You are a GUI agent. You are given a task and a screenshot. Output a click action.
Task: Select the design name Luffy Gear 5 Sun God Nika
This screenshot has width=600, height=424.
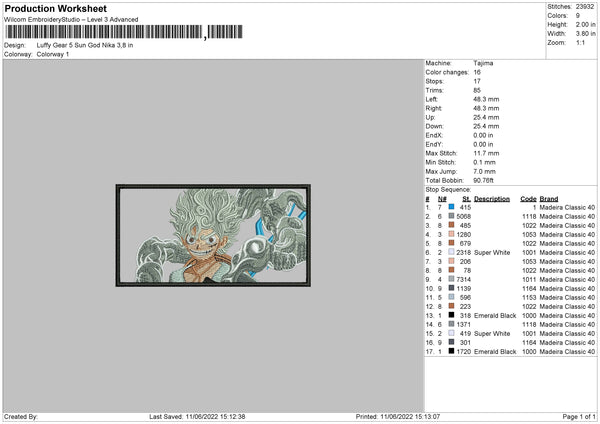click(85, 45)
